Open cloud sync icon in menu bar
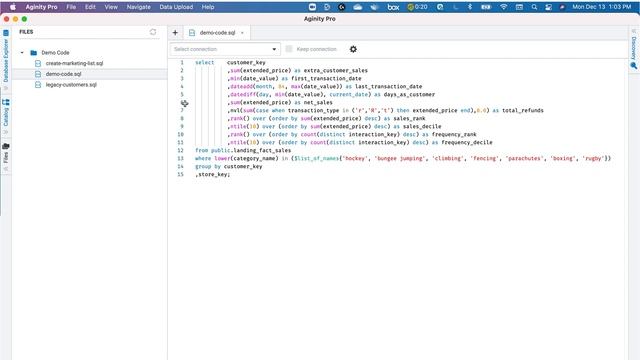640x360 pixels. point(358,7)
